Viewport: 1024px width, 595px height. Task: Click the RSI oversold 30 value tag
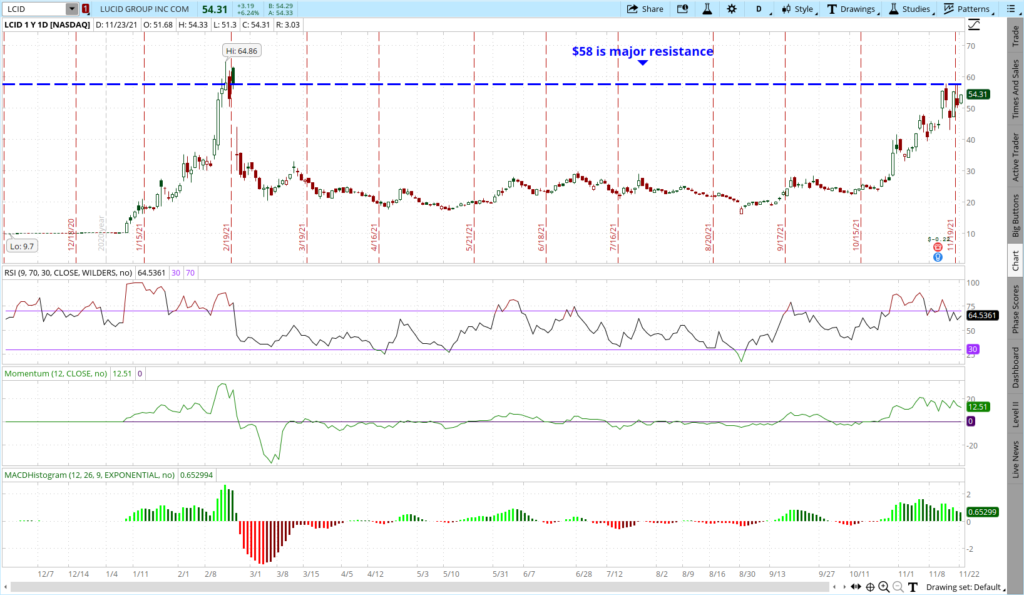(176, 273)
